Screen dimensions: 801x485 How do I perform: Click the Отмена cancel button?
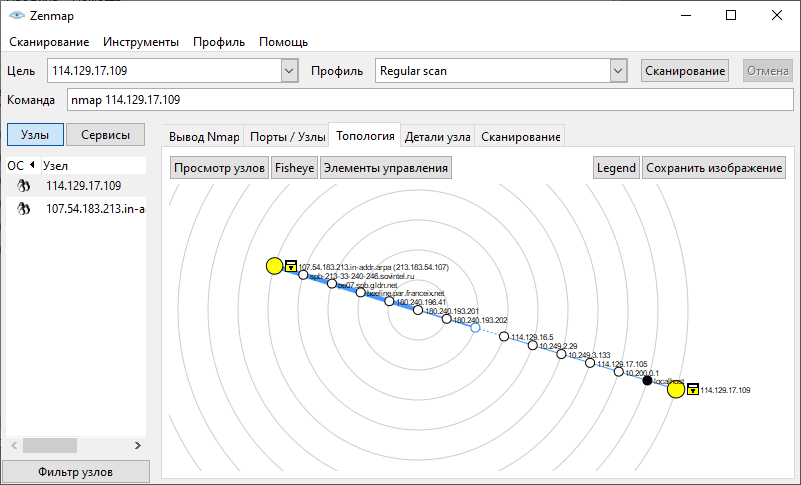point(767,71)
